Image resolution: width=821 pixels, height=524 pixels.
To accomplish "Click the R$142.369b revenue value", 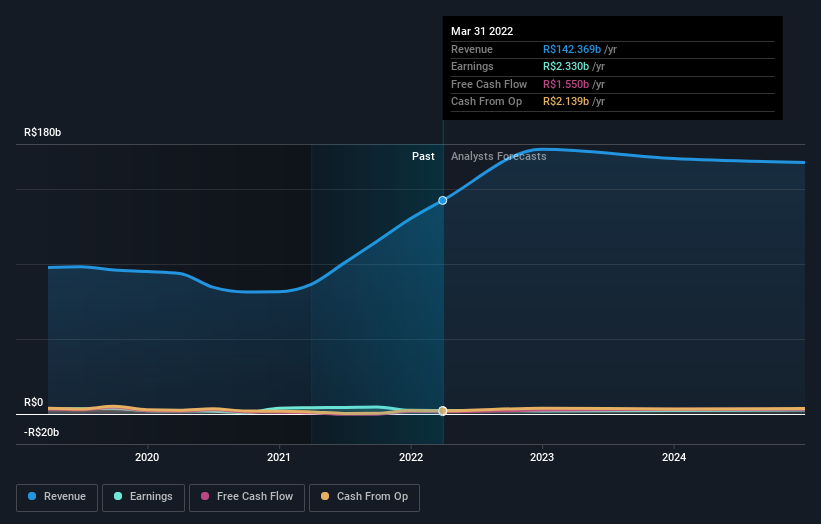I will coord(572,49).
